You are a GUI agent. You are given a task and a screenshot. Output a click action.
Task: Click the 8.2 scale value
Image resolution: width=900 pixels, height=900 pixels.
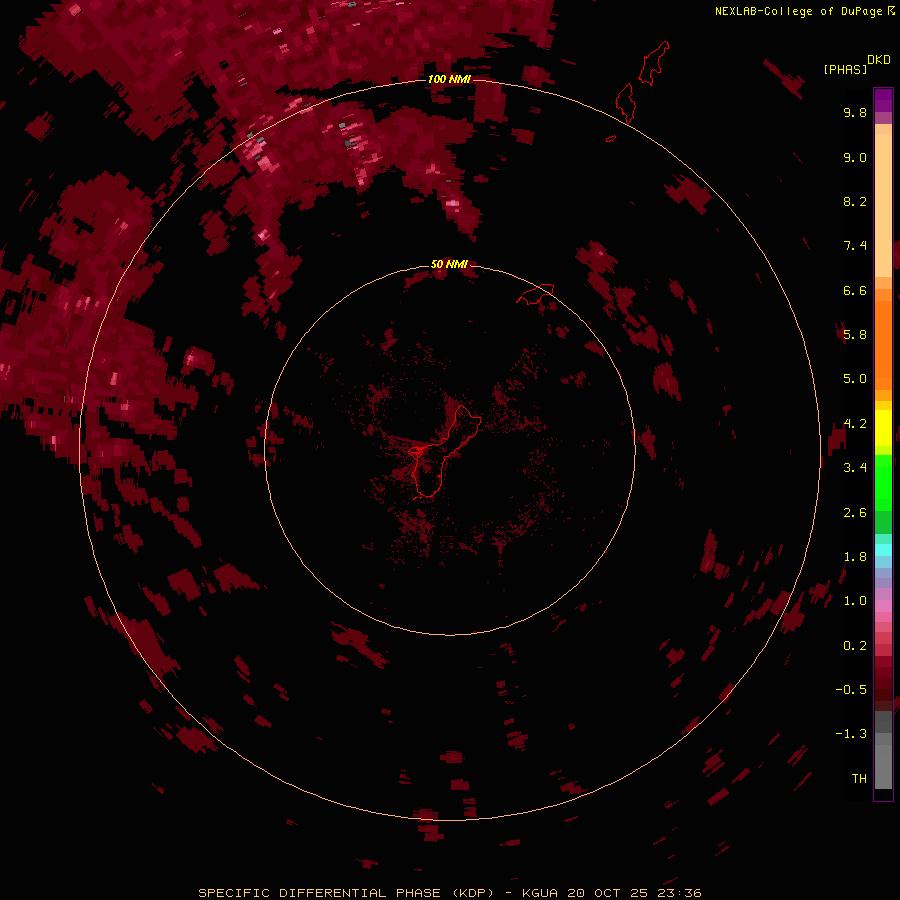(855, 201)
